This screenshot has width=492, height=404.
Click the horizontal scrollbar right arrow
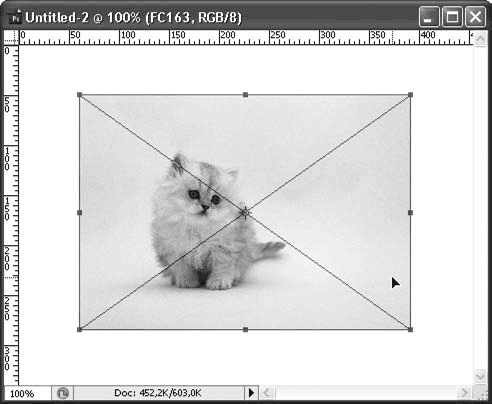click(465, 393)
